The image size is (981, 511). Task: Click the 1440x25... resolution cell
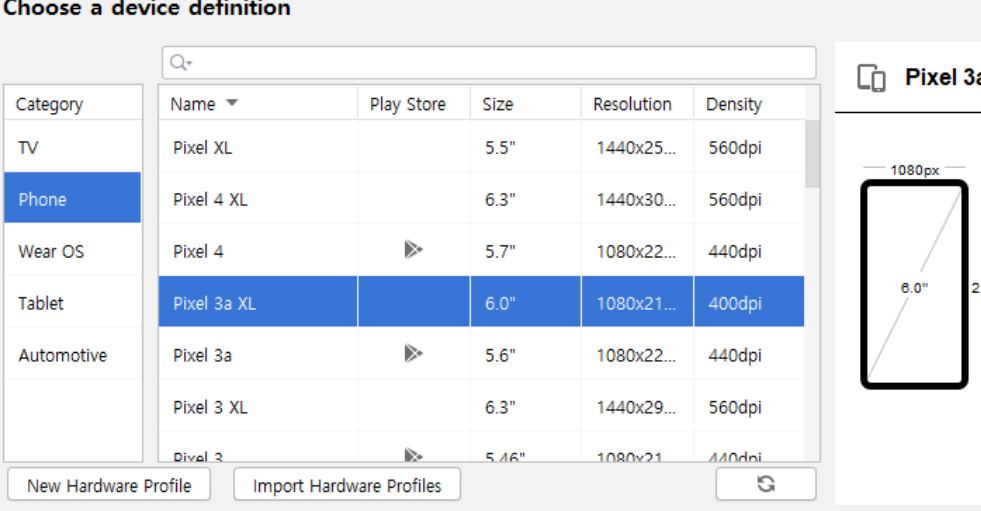638,148
